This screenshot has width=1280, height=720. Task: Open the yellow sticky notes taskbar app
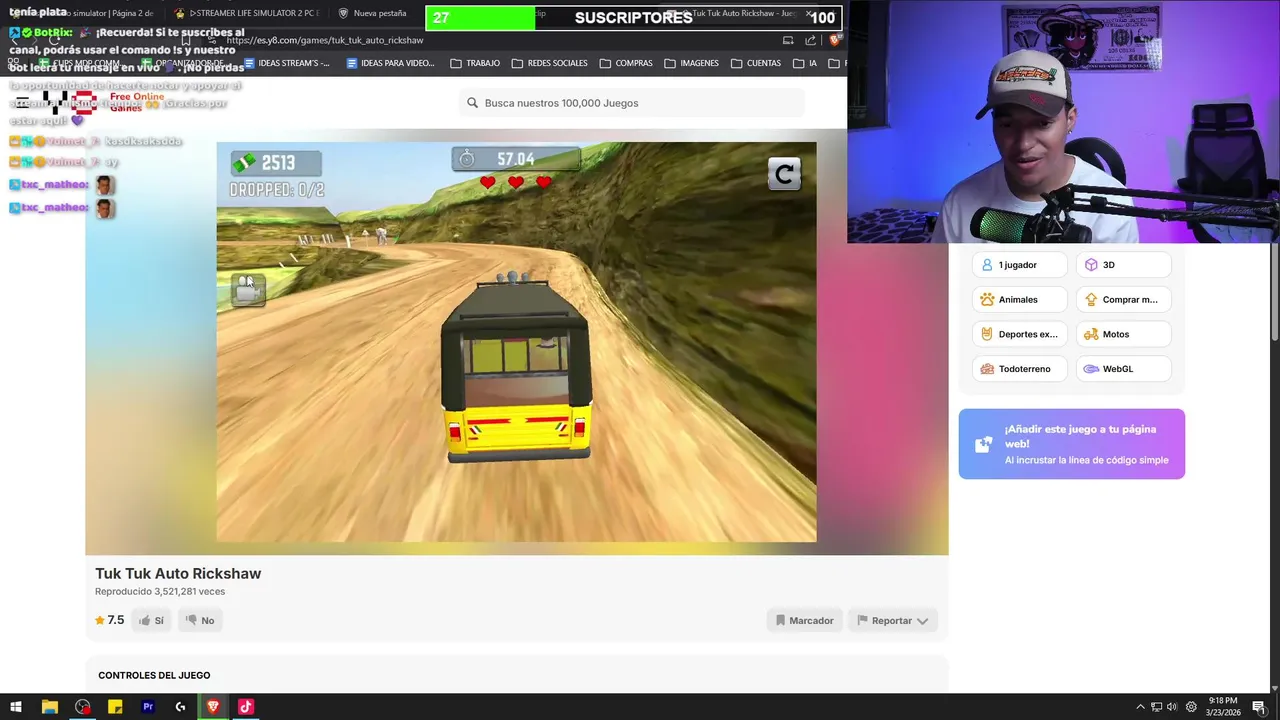115,707
